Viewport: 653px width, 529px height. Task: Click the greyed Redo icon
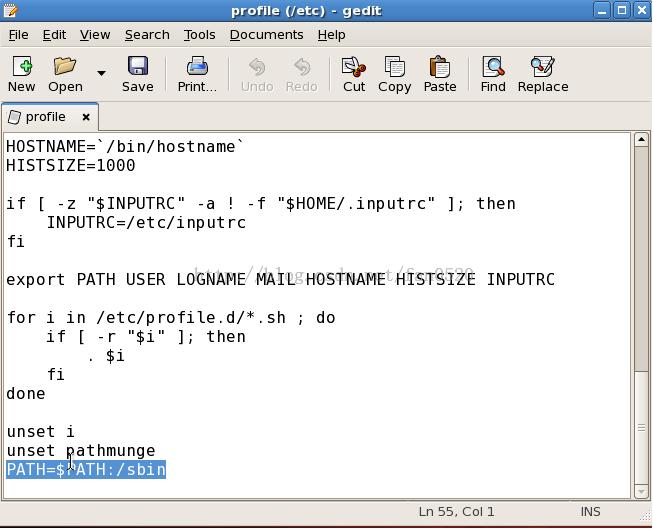[302, 67]
